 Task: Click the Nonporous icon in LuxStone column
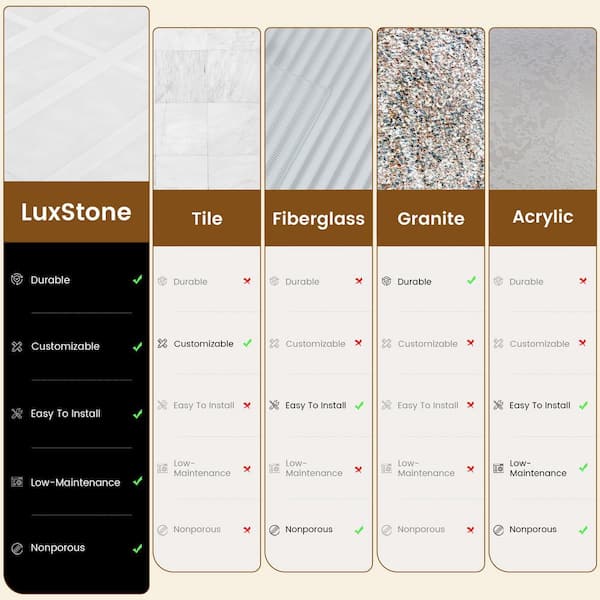pyautogui.click(x=16, y=548)
